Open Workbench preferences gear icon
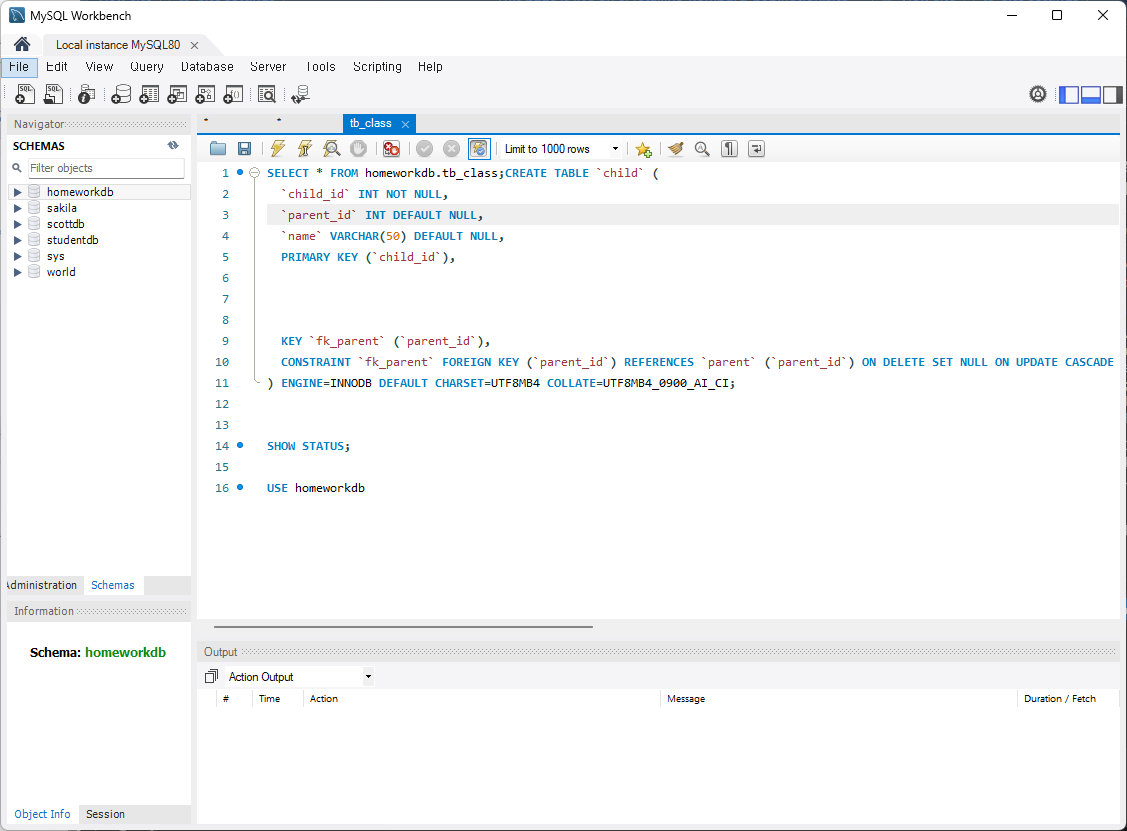This screenshot has height=831, width=1127. point(1038,94)
